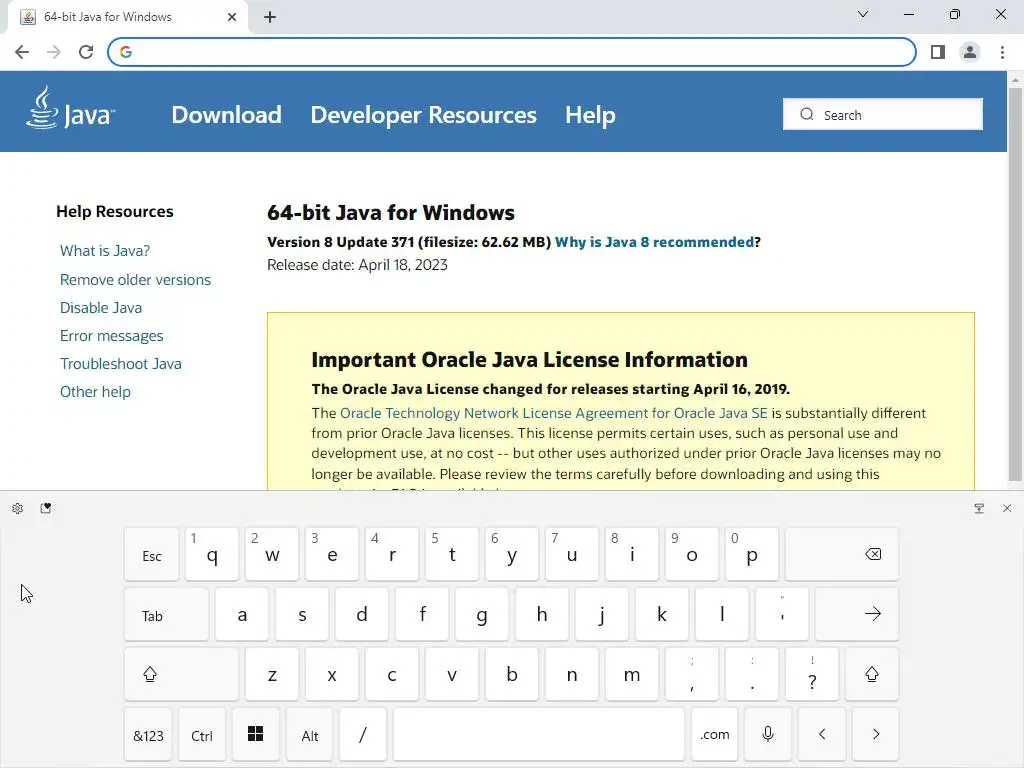Tap the a key
The image size is (1024, 768).
(x=242, y=615)
